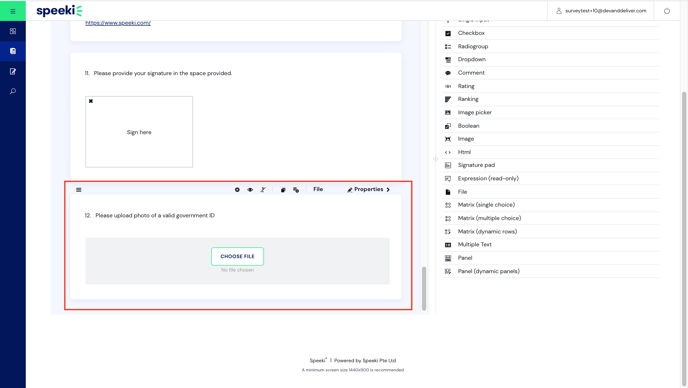Add Matrix (dynamic rows) from toolbox

pos(551,231)
